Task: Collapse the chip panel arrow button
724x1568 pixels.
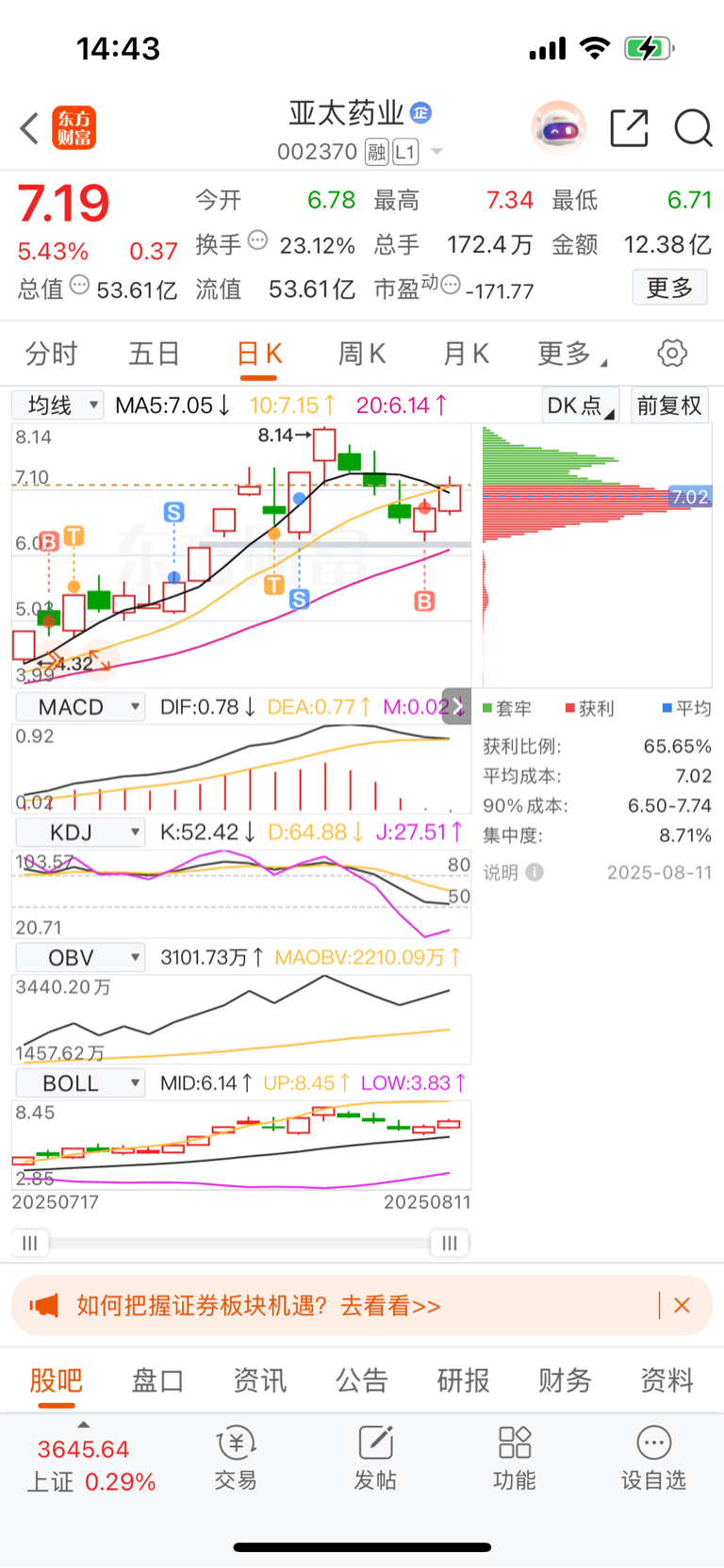Action: coord(456,706)
